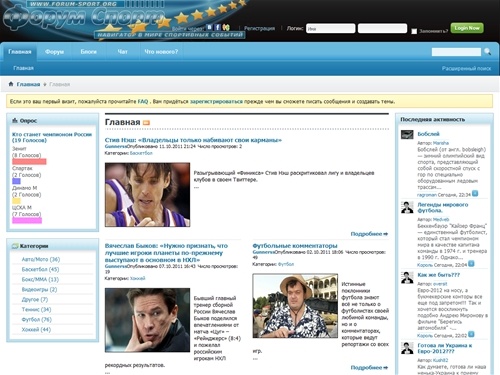The height and width of the screenshot is (375, 500).
Task: Click the red Зенит poll result bar
Action: coord(29,162)
